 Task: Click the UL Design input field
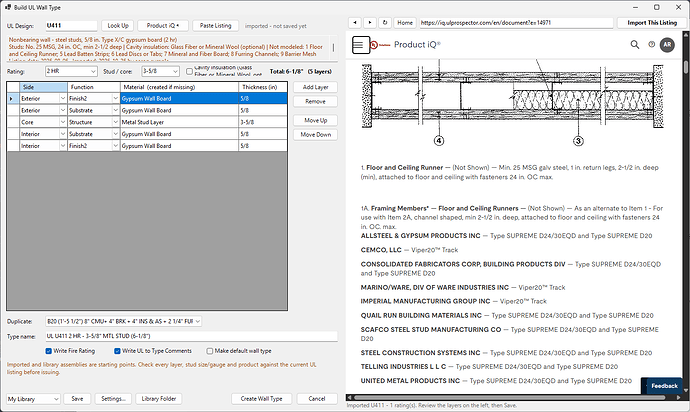pos(71,26)
